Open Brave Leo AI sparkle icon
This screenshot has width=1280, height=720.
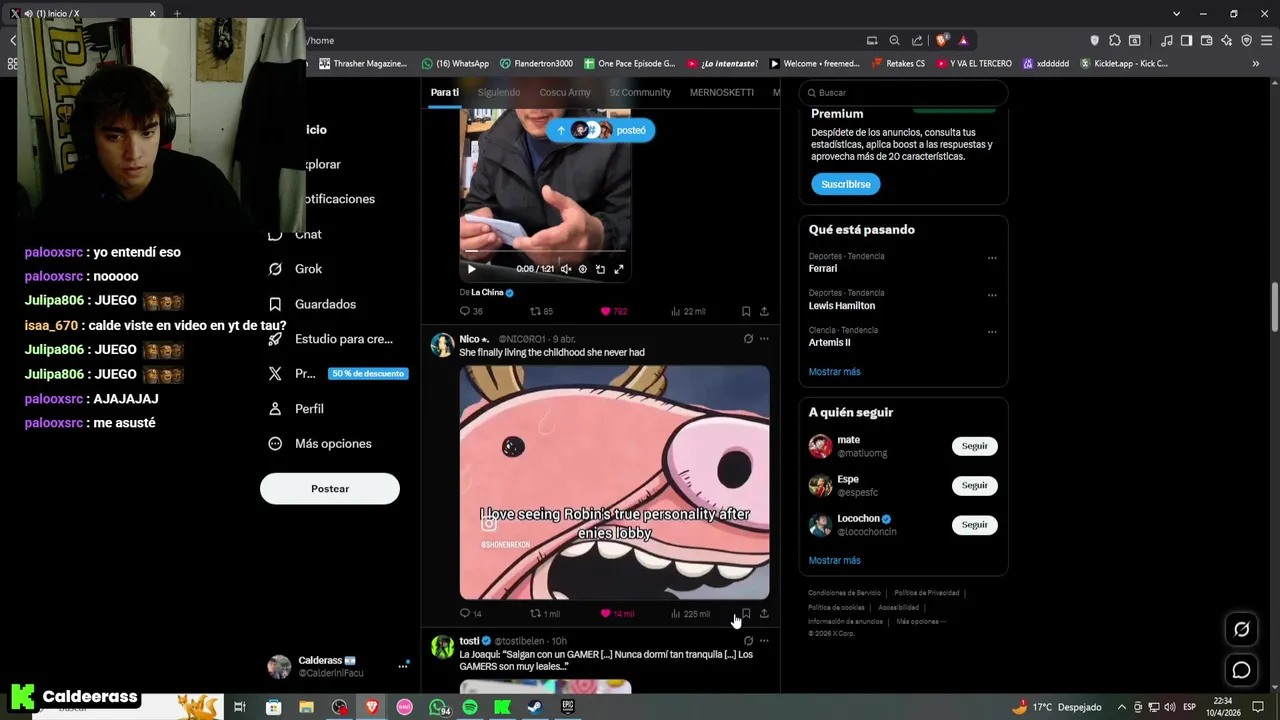coord(1226,40)
